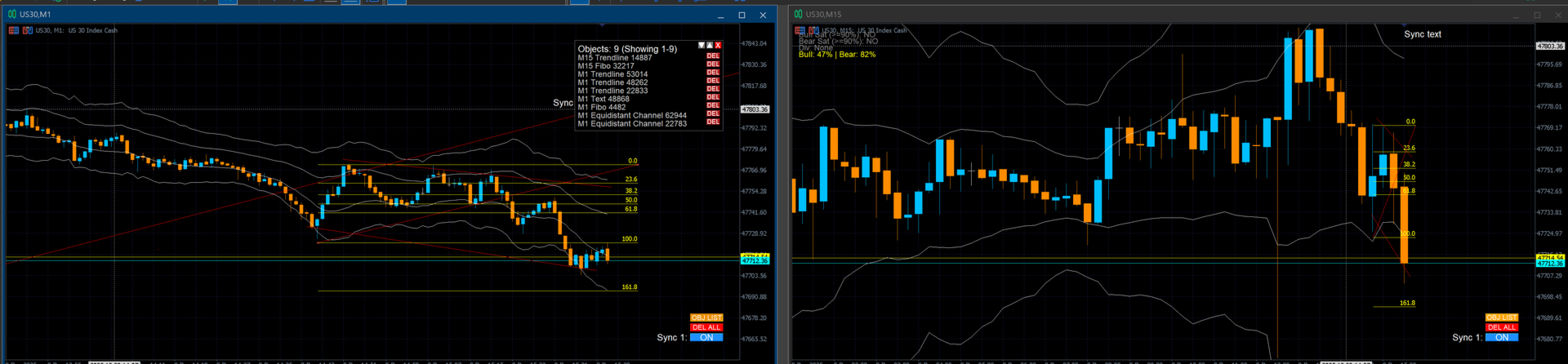Click 'Bull: 47% | Bear: 82%' indicator text

coord(837,55)
